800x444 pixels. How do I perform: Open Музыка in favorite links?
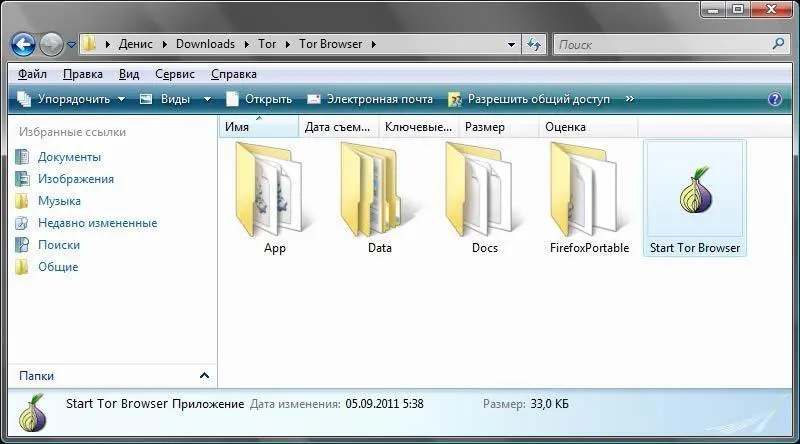point(59,201)
